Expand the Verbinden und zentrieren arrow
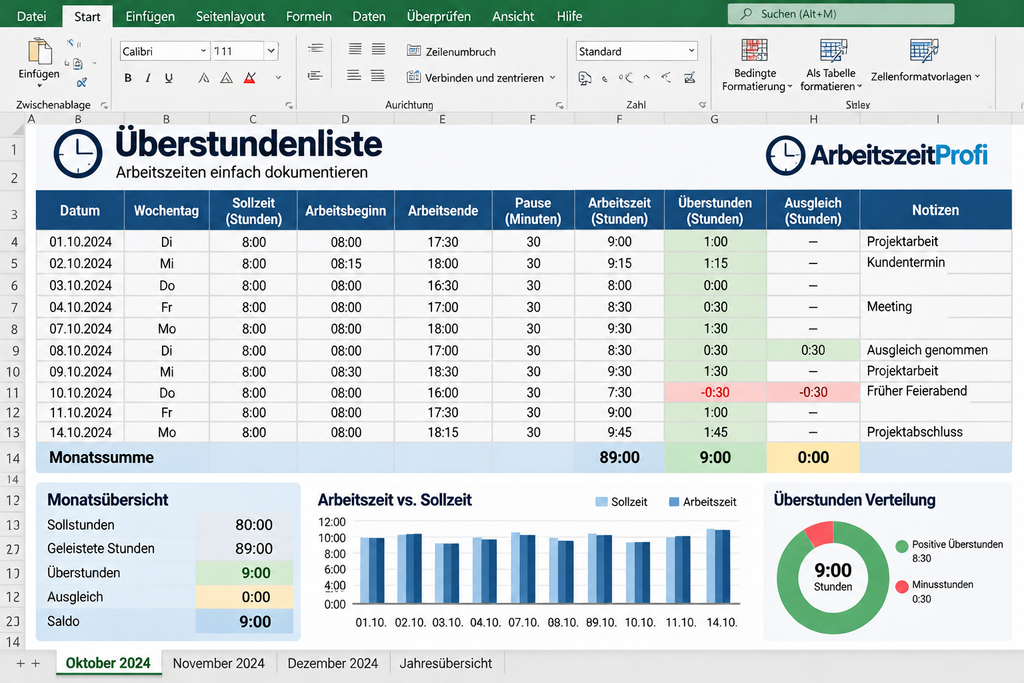1024x683 pixels. 552,77
